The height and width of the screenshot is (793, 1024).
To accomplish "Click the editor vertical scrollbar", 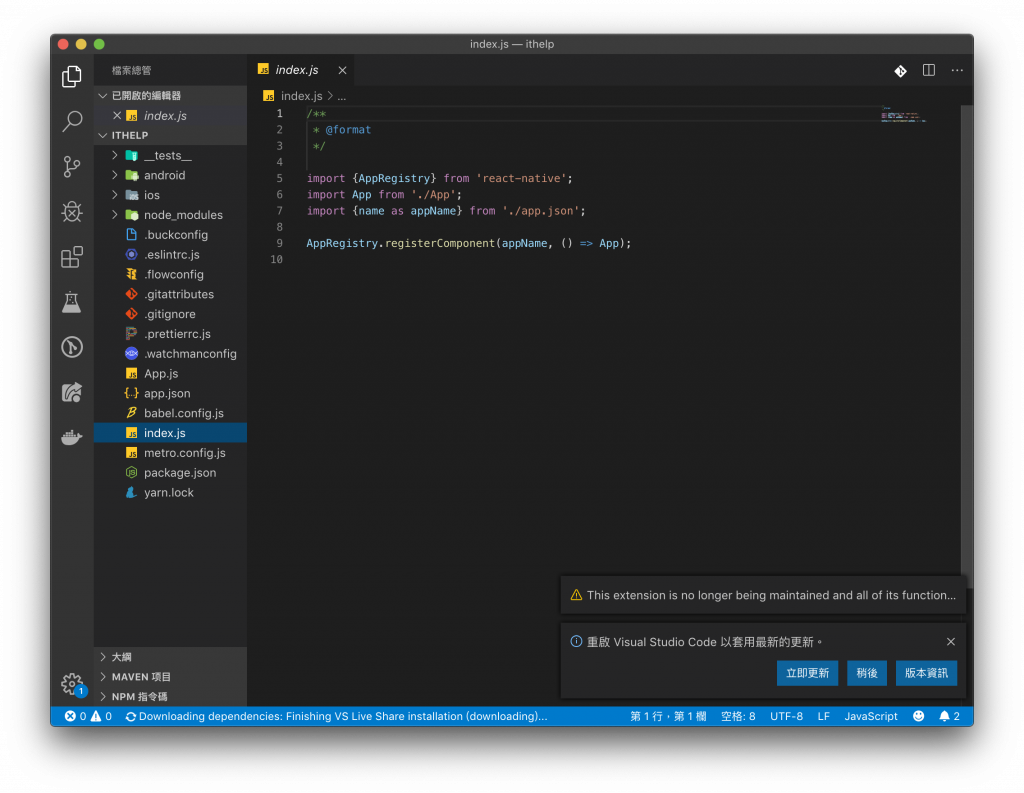I will [967, 346].
